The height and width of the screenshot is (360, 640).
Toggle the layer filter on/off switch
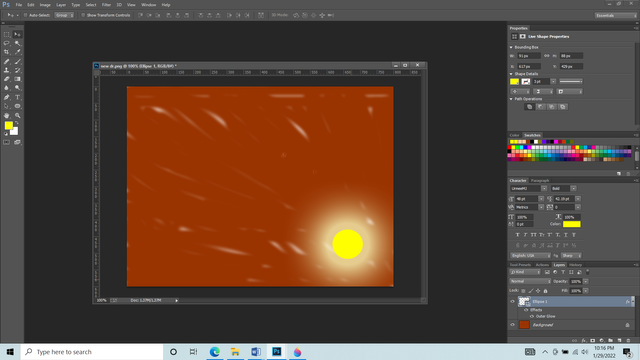tap(588, 272)
